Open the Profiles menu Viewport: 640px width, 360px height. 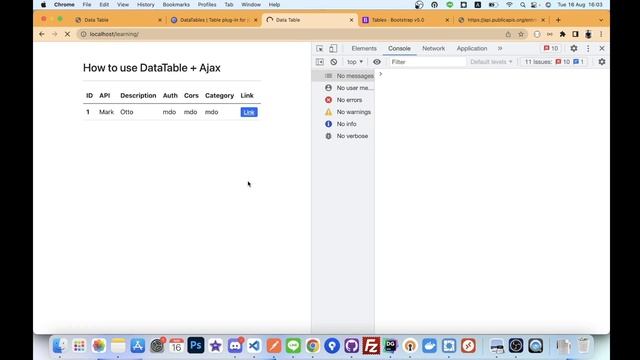(x=207, y=5)
